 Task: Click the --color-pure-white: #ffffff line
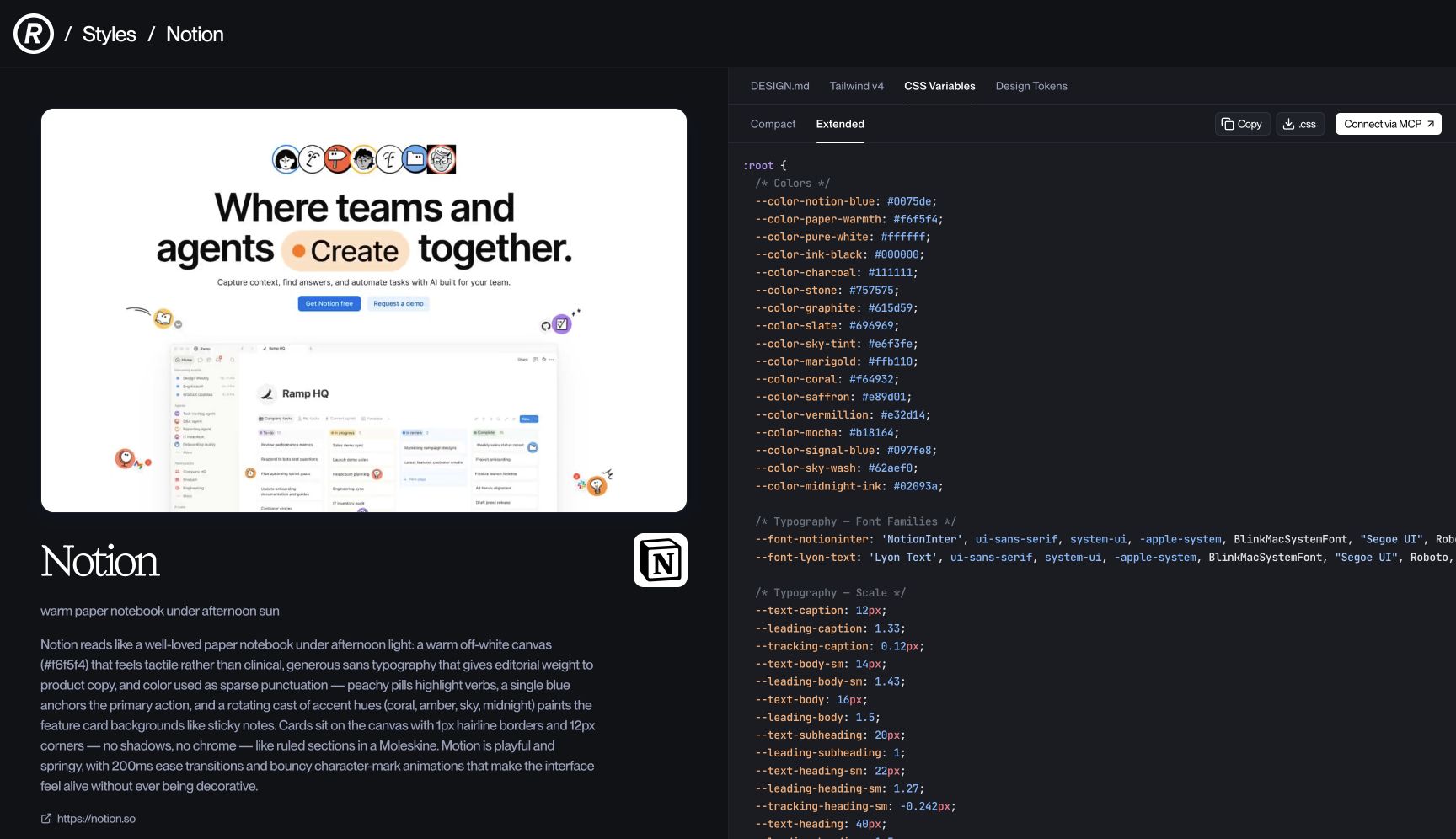click(843, 237)
